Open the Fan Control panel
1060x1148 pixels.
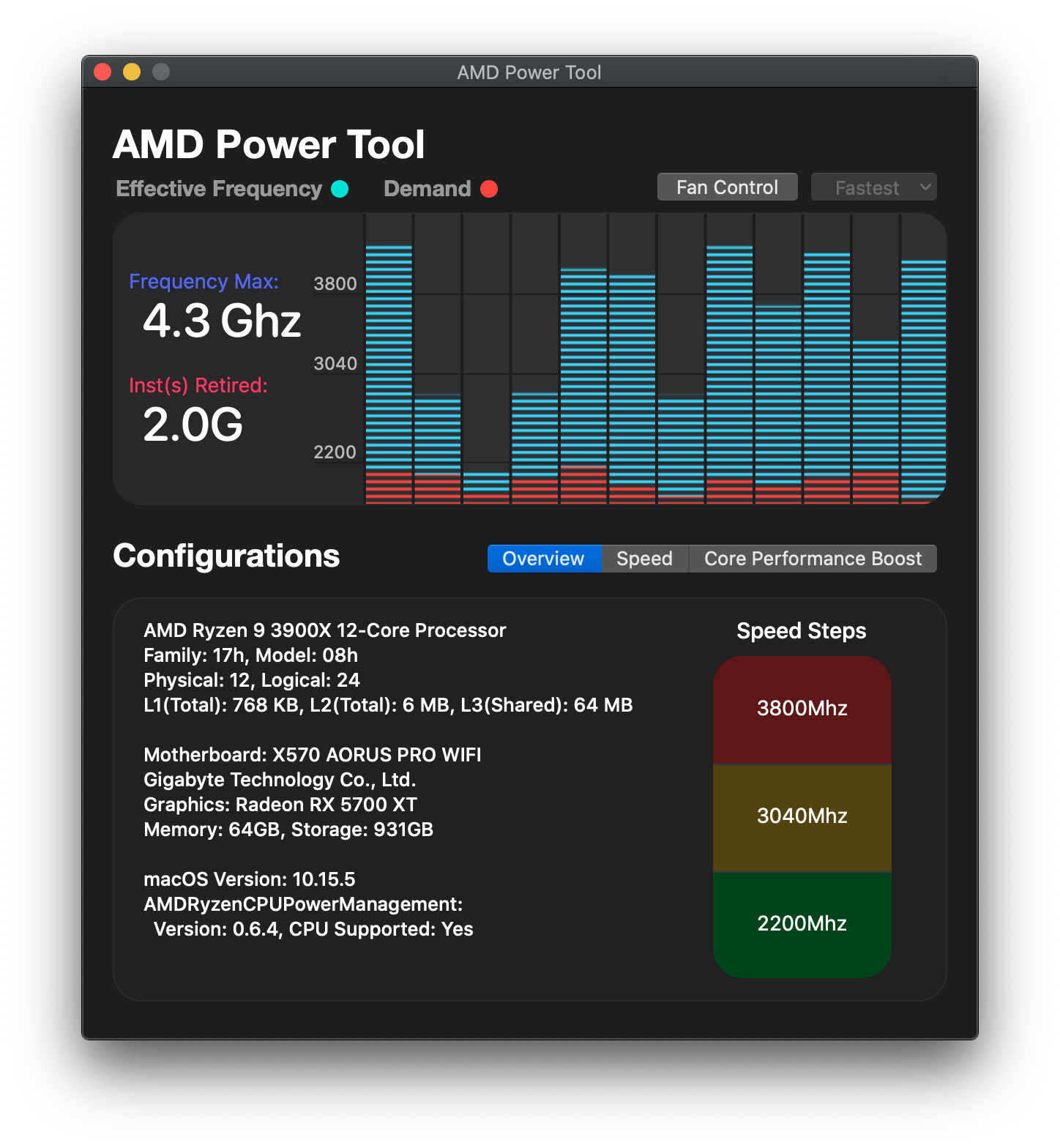click(727, 187)
